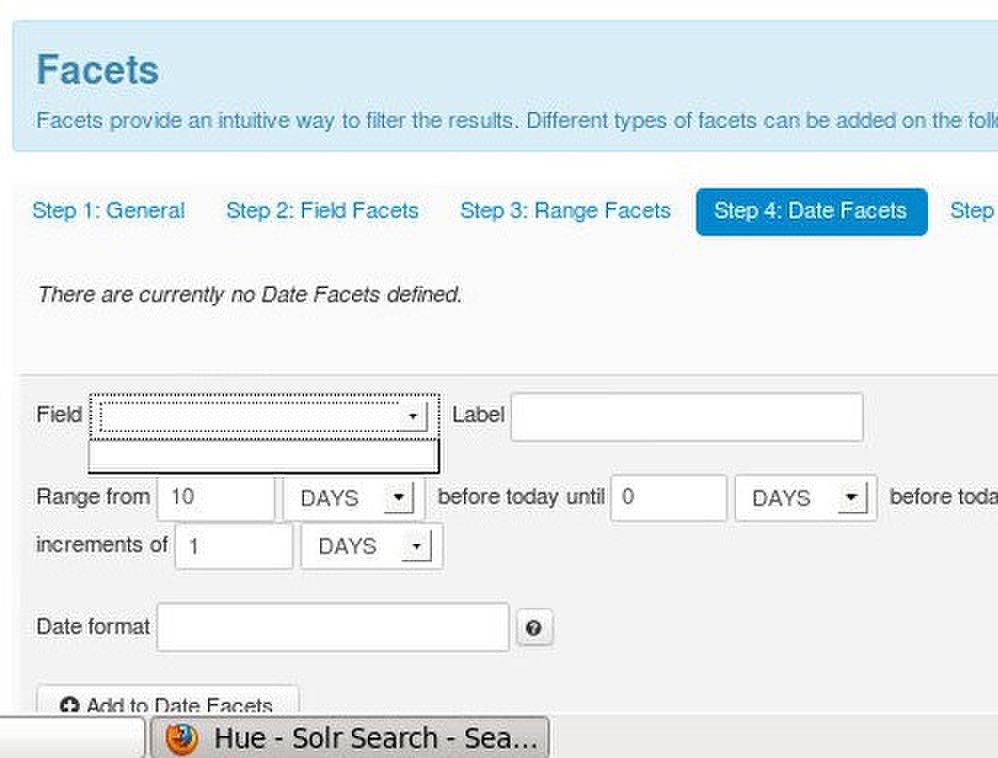
Task: Click into the Label text box
Action: (687, 417)
